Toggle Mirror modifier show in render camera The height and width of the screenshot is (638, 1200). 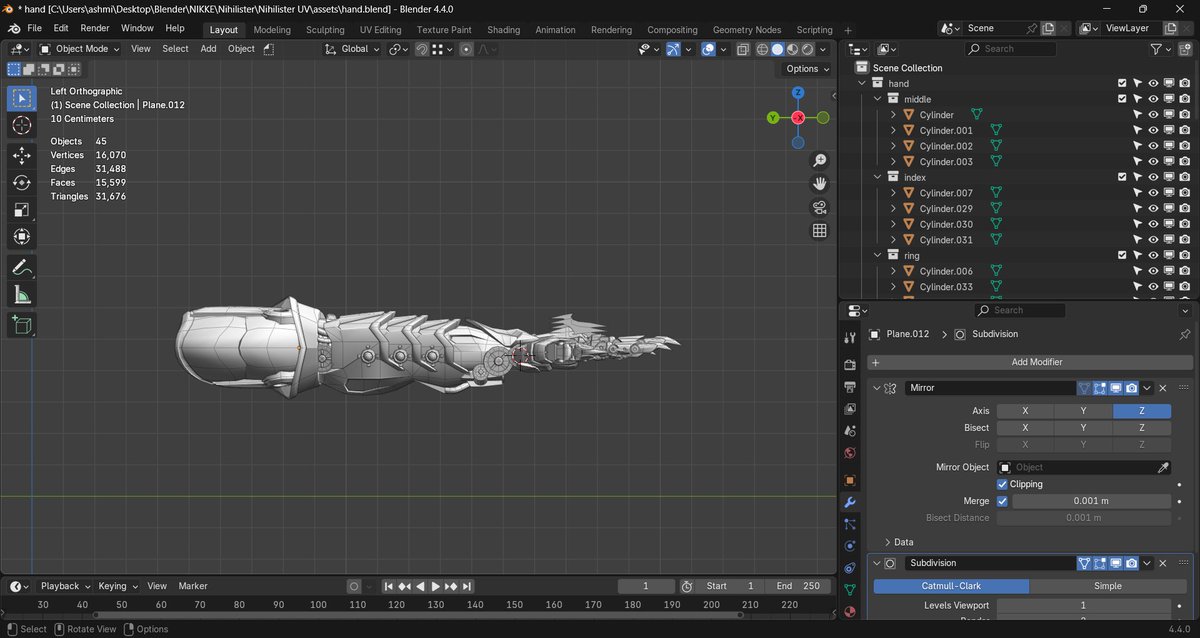coord(1131,388)
